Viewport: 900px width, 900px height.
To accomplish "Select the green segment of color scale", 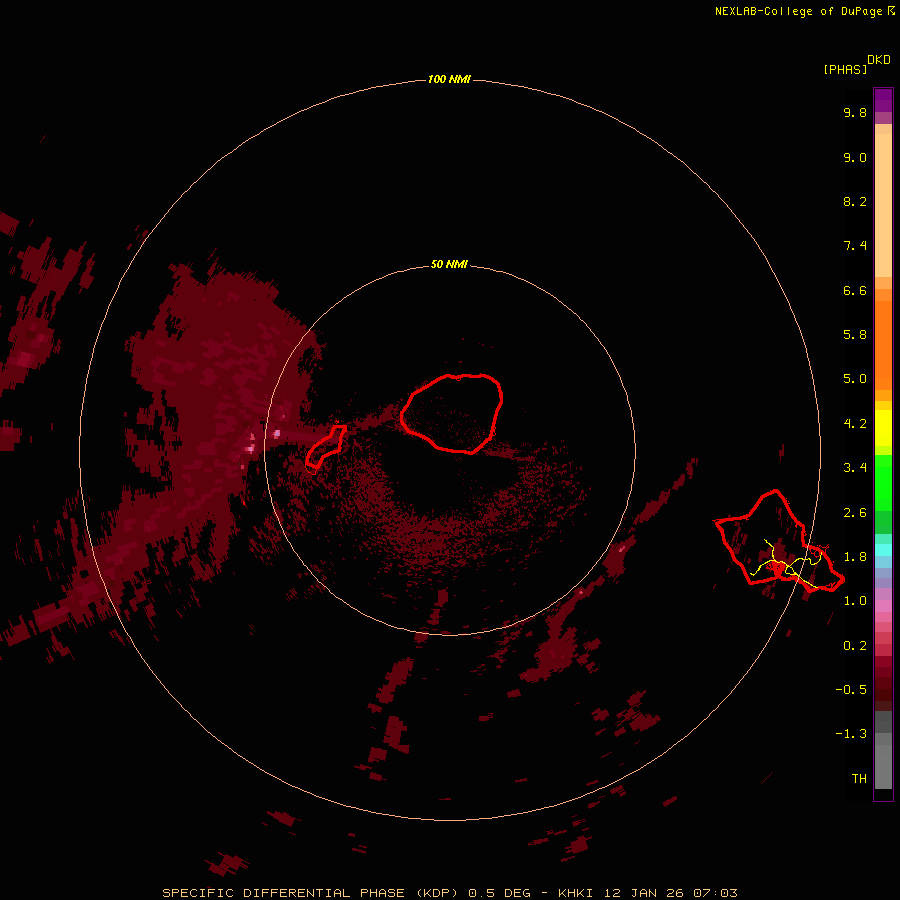I will [883, 483].
